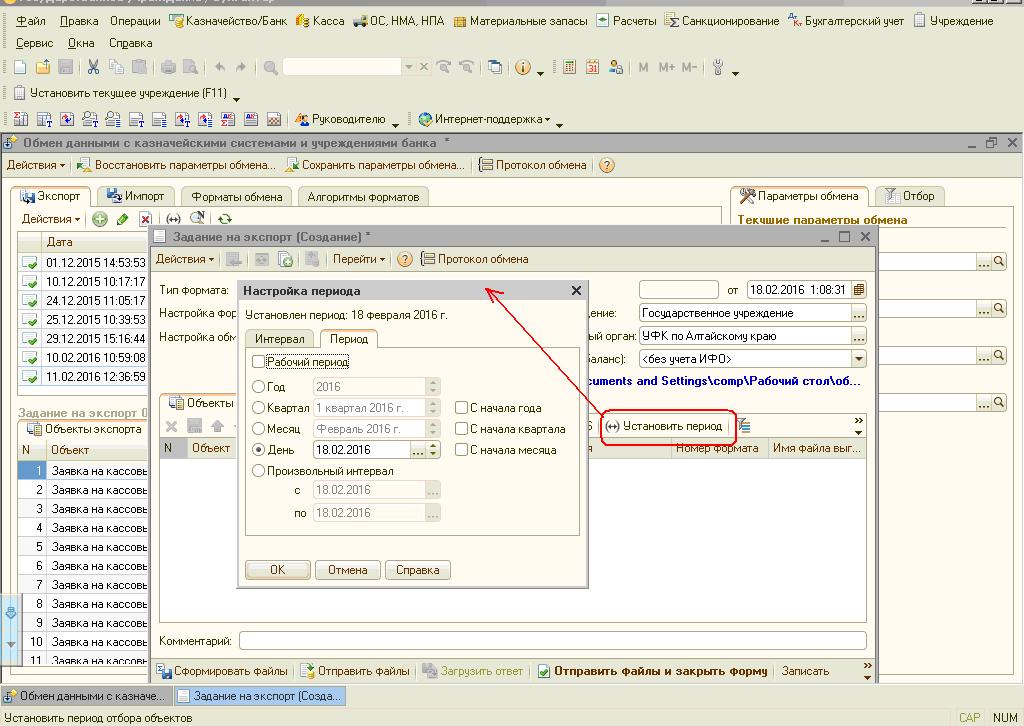Click date picker icon beside 18.02.2016 1:08:31

(x=859, y=290)
